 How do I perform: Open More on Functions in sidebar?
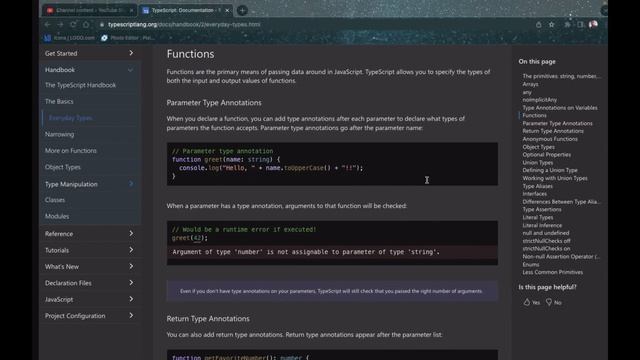coord(71,151)
